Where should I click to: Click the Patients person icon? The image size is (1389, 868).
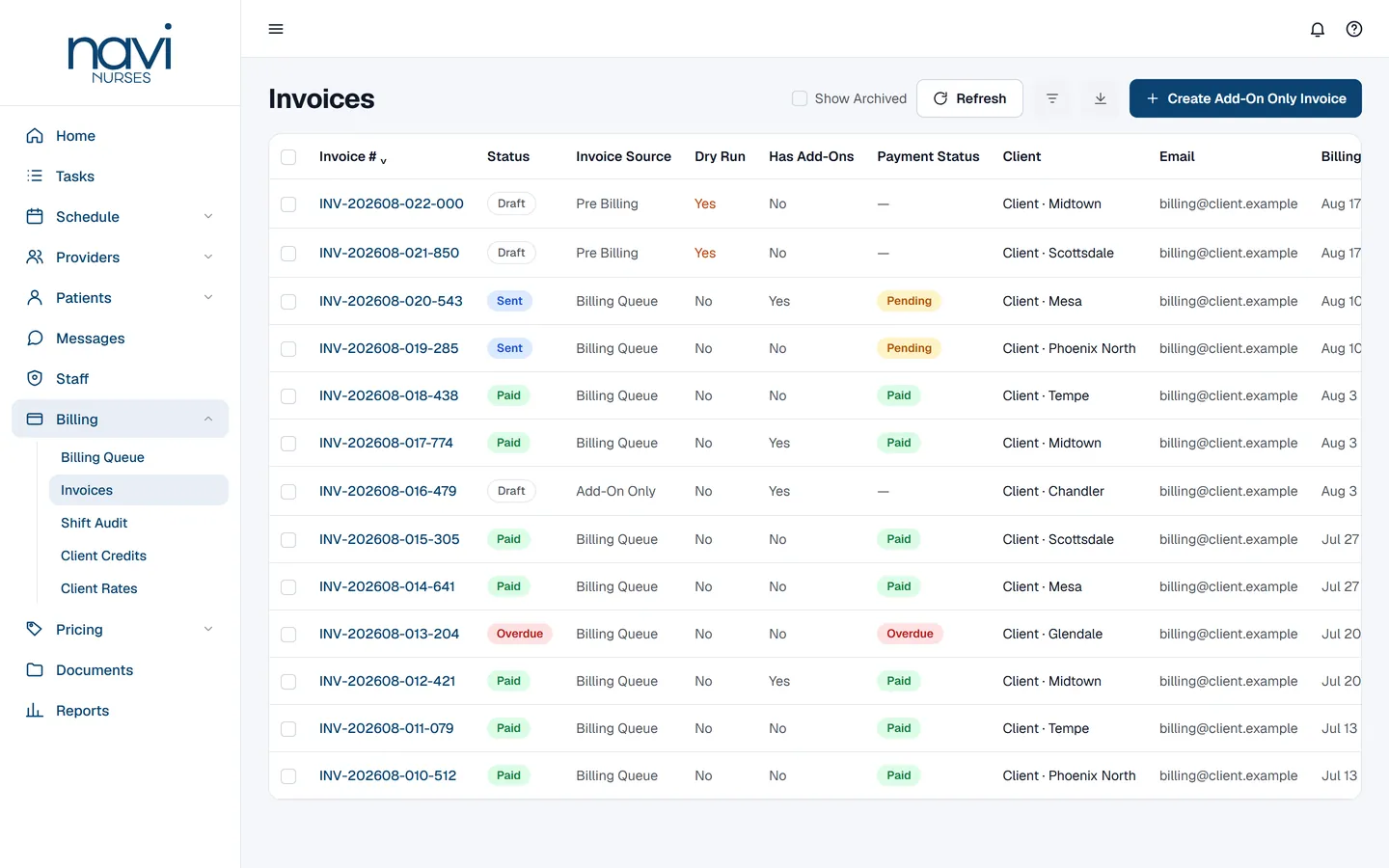(35, 298)
